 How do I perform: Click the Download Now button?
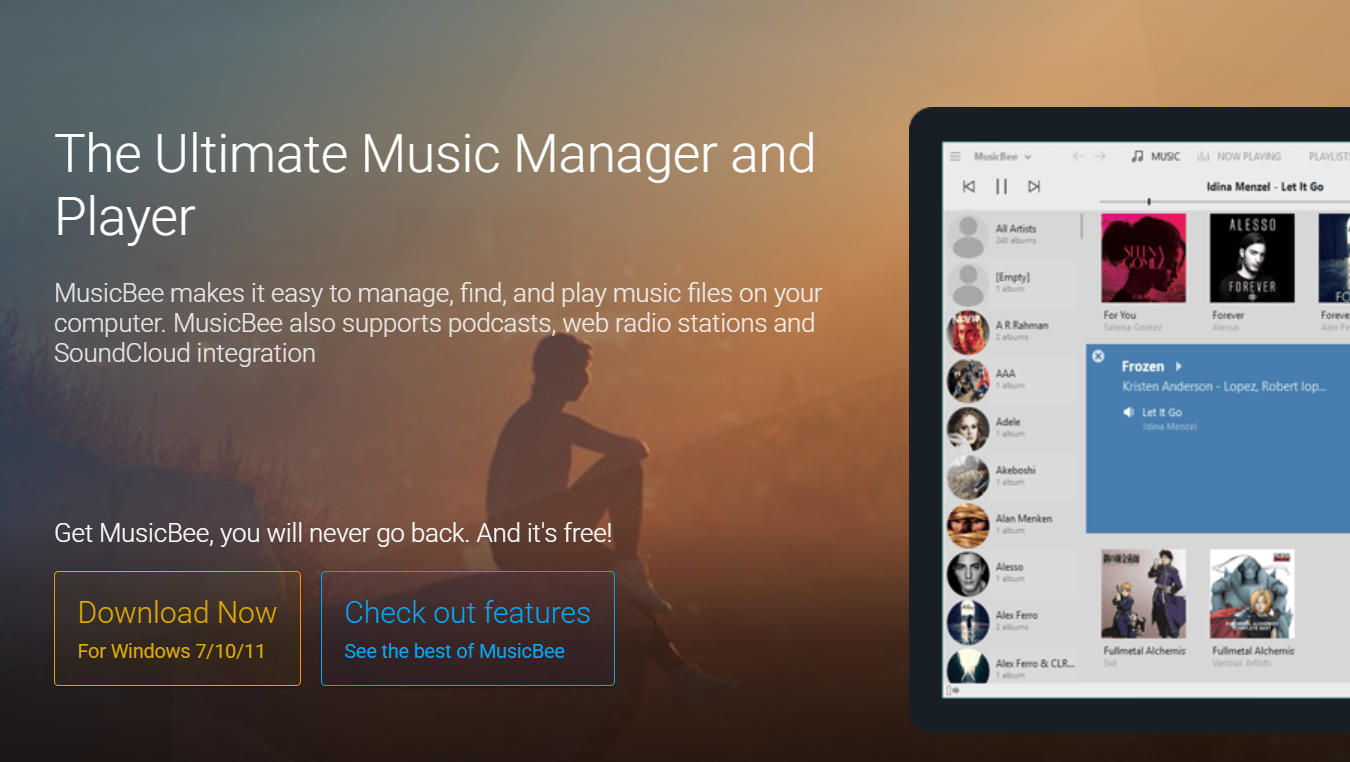point(177,628)
